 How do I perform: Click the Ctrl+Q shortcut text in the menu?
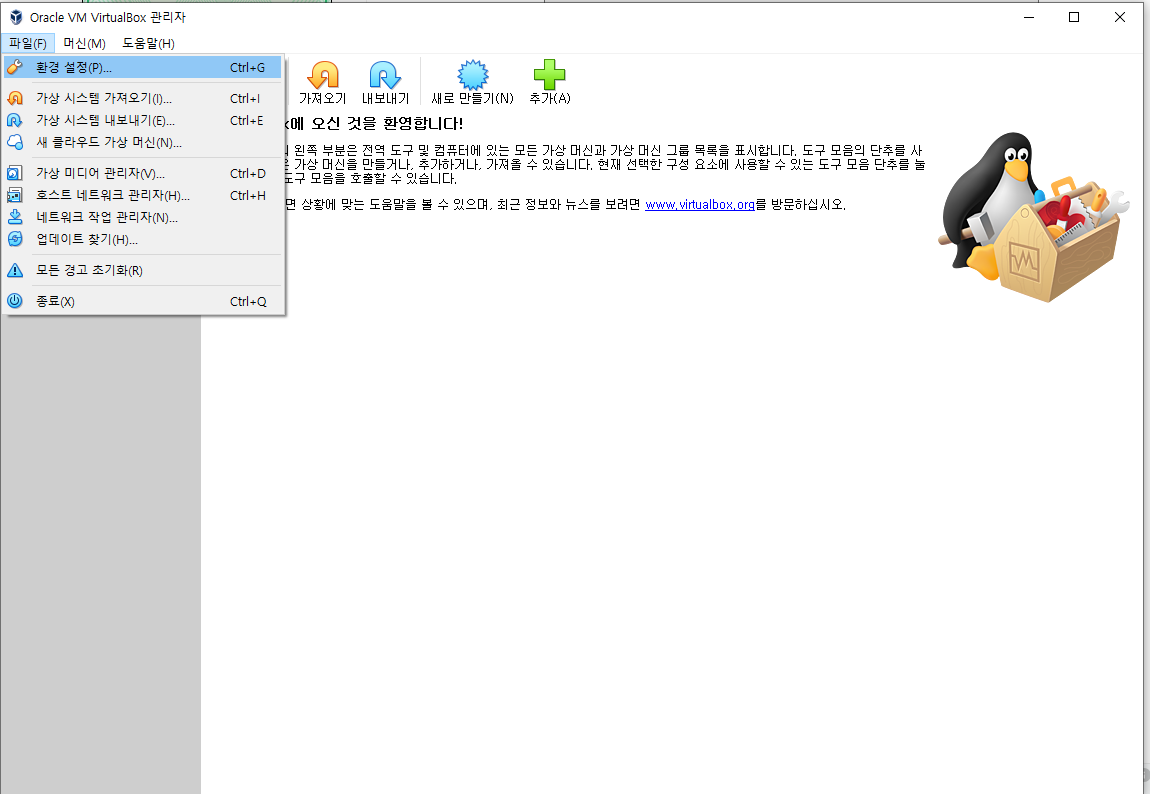(x=248, y=301)
